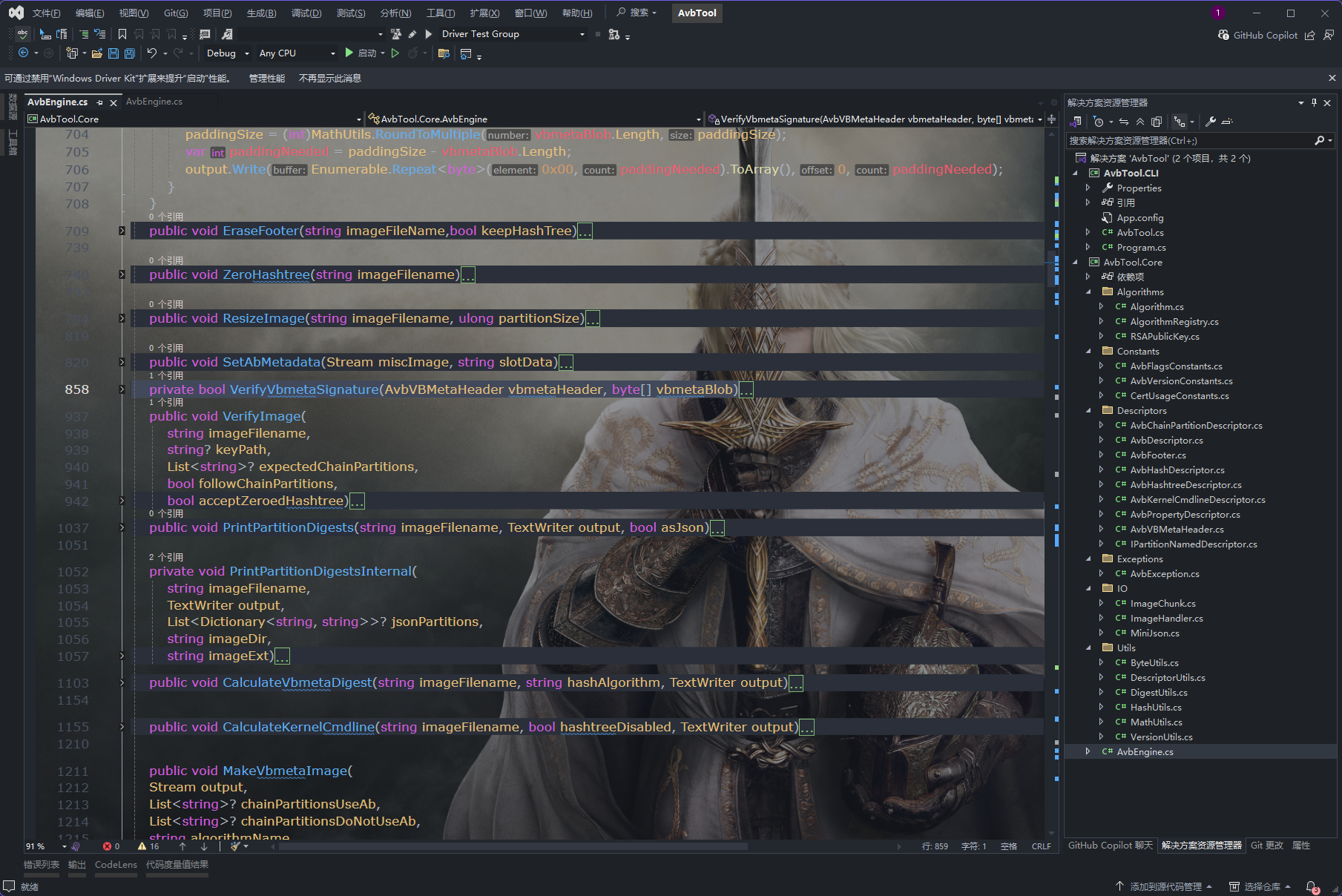1342x896 pixels.
Task: Click the Sync with Active Document icon
Action: [1125, 122]
